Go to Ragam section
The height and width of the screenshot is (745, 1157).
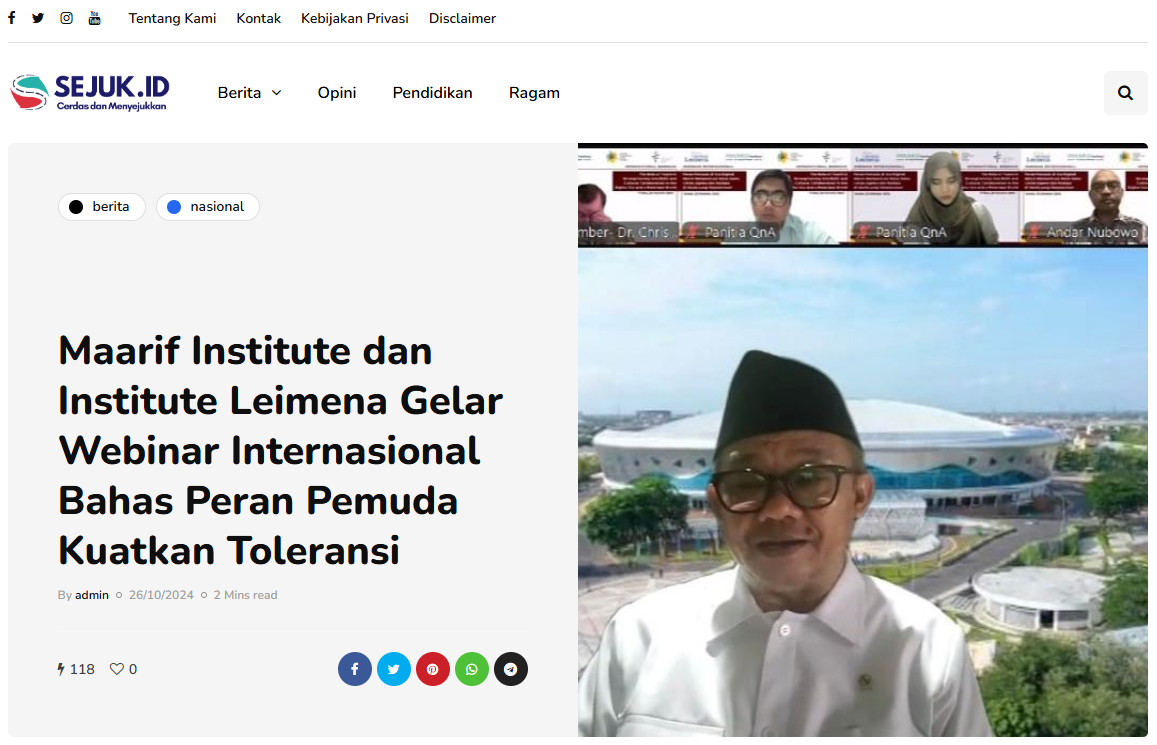[x=534, y=93]
